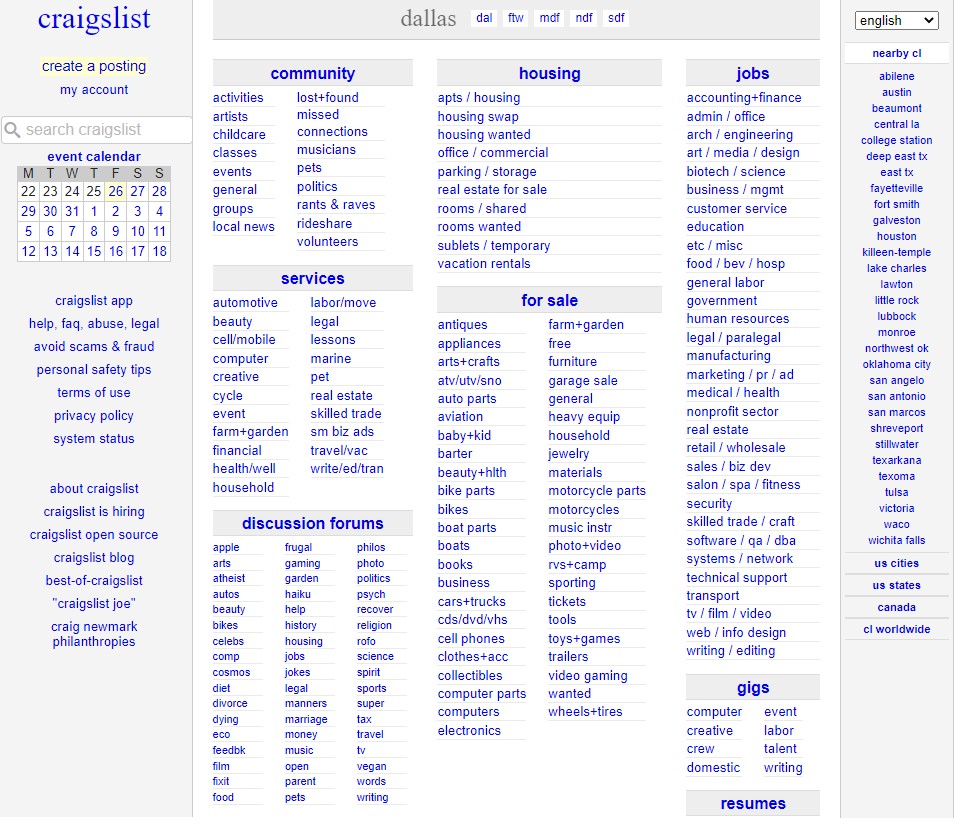Open privacy policy page
The image size is (967, 833).
point(94,416)
